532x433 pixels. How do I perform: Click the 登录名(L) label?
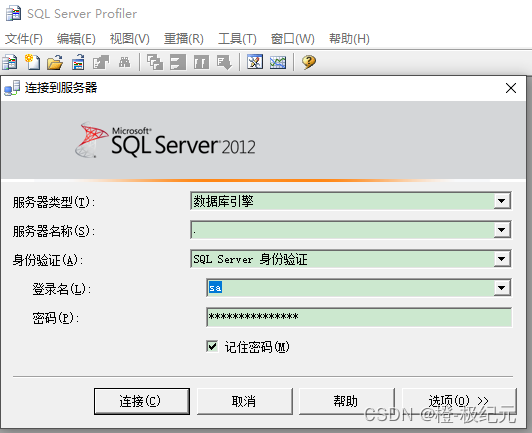[x=62, y=289]
